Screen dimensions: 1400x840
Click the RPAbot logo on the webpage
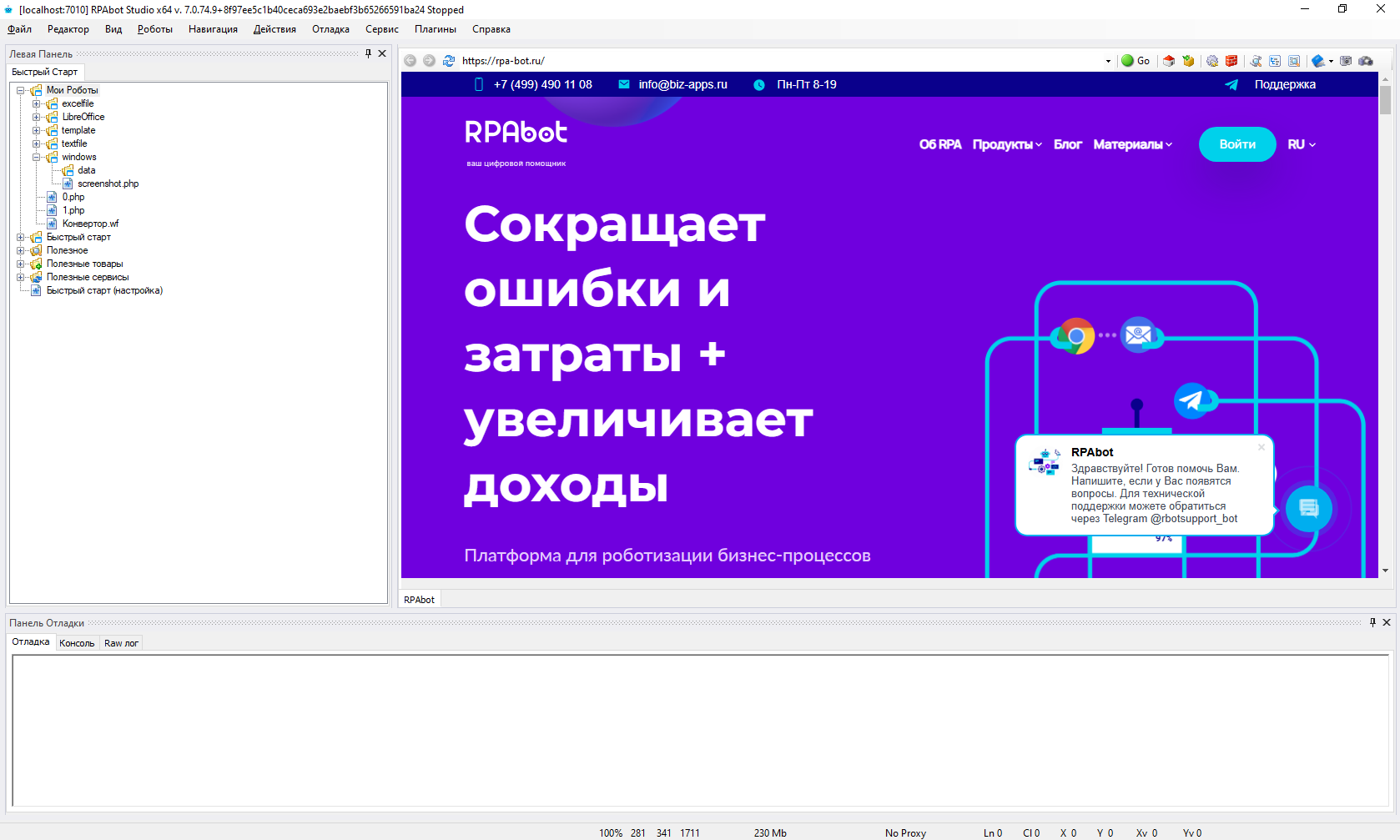(516, 133)
